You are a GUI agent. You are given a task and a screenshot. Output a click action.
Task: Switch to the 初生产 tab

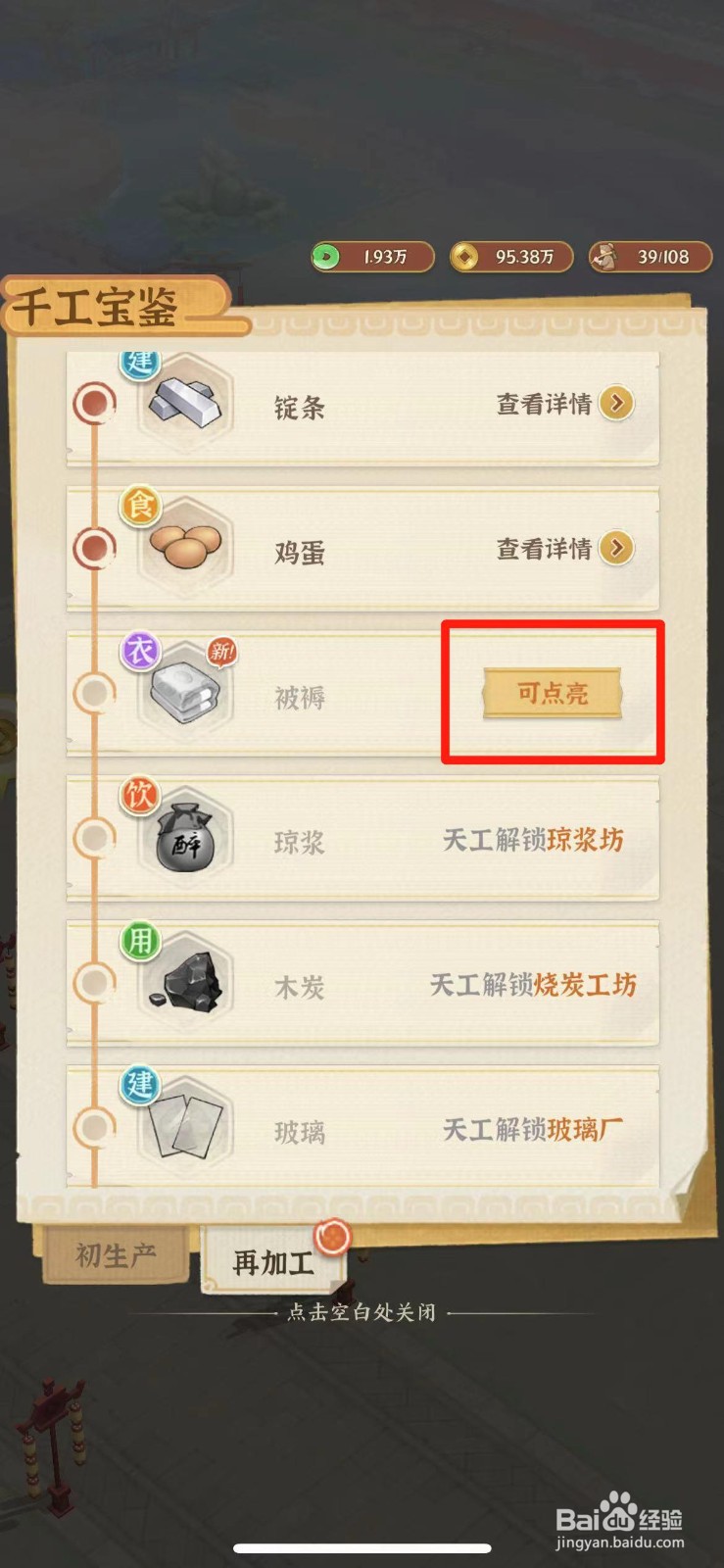pos(116,1254)
